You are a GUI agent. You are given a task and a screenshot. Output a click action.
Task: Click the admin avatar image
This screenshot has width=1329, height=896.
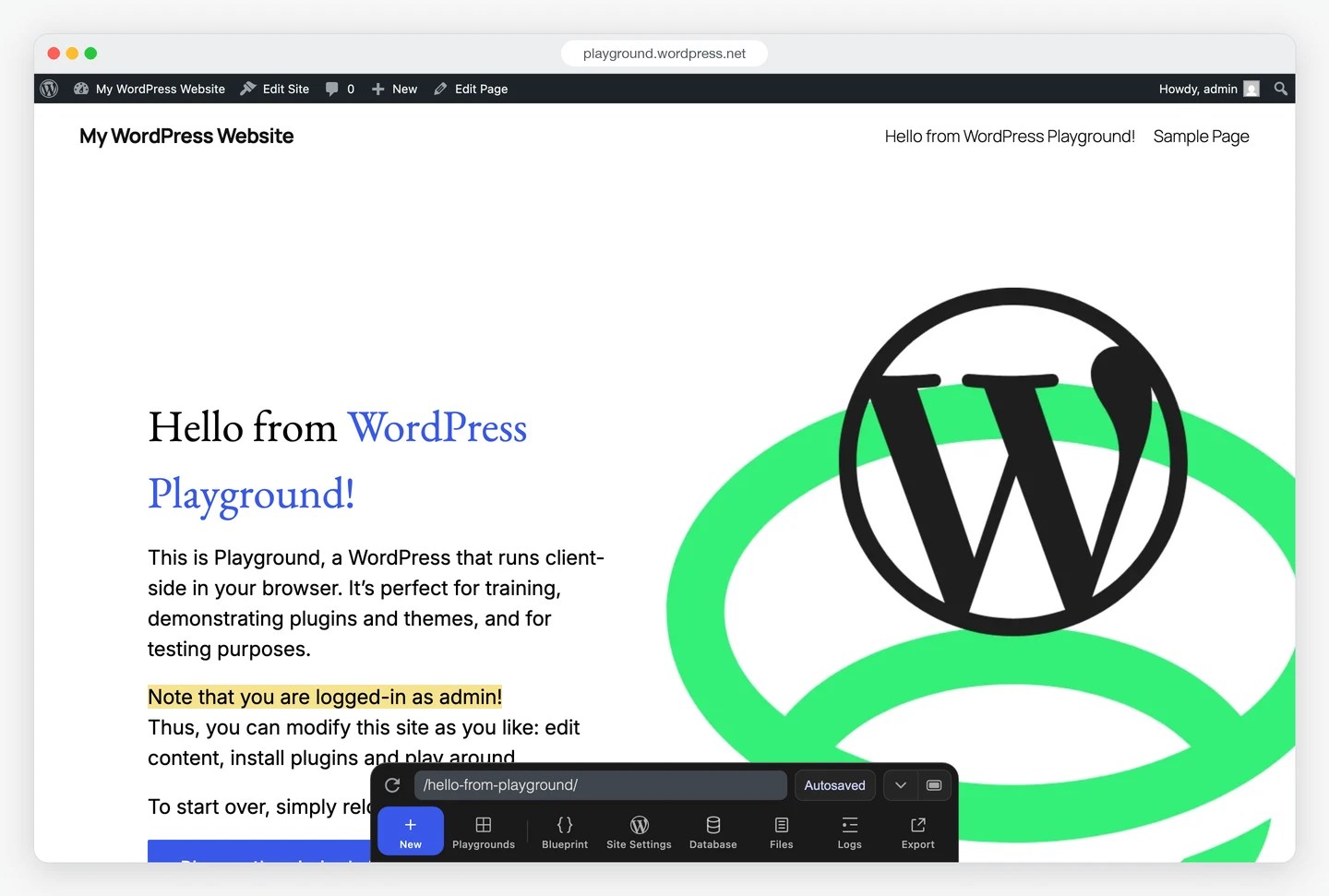click(1251, 89)
